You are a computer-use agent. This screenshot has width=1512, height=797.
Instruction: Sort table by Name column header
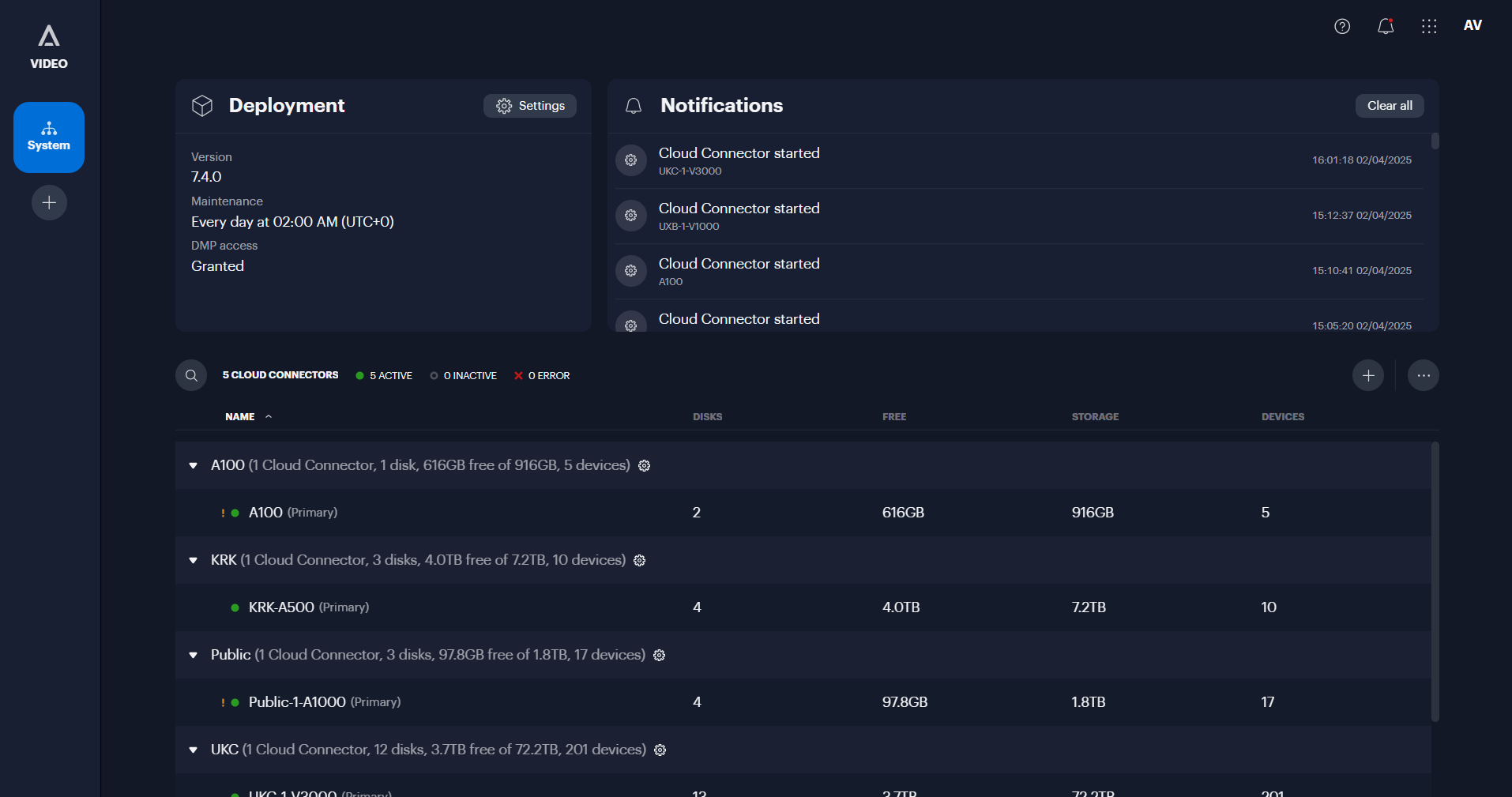tap(240, 417)
